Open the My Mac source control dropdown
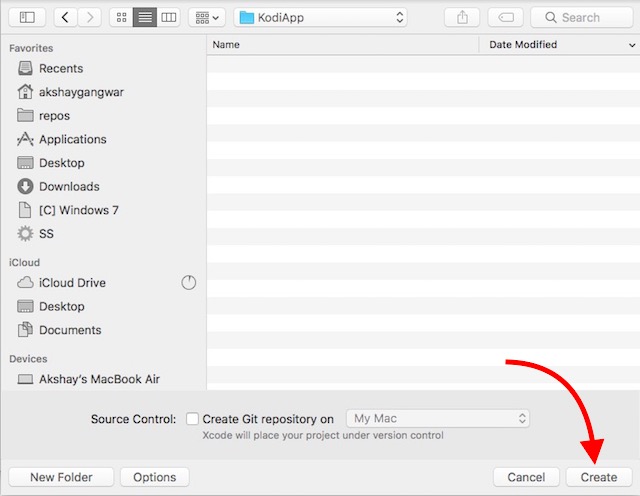Image resolution: width=640 pixels, height=496 pixels. click(438, 418)
